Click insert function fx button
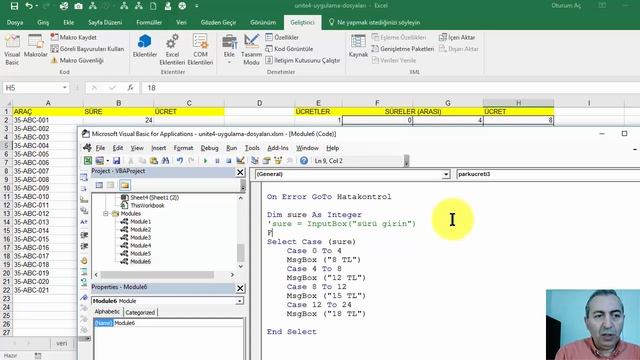Screen dimensions: 640x360 pos(130,87)
